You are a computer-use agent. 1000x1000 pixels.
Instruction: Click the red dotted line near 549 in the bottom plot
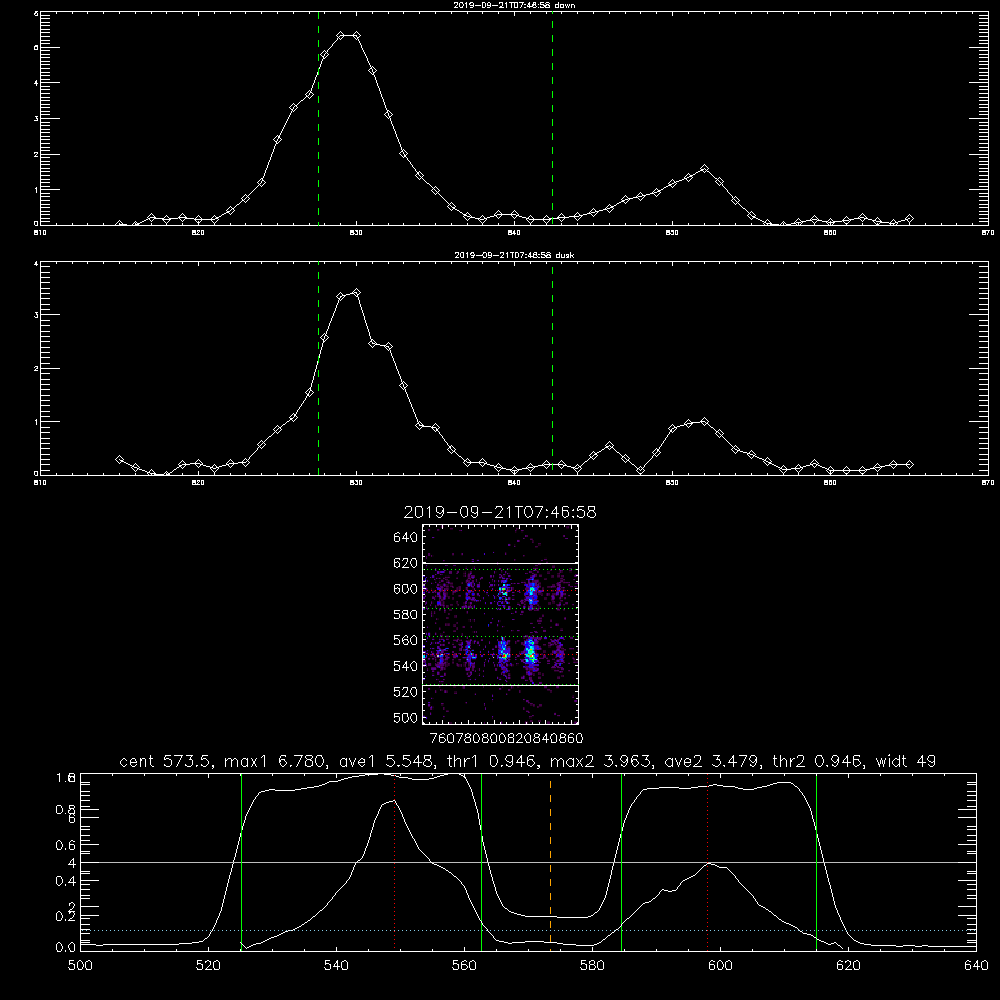click(395, 862)
